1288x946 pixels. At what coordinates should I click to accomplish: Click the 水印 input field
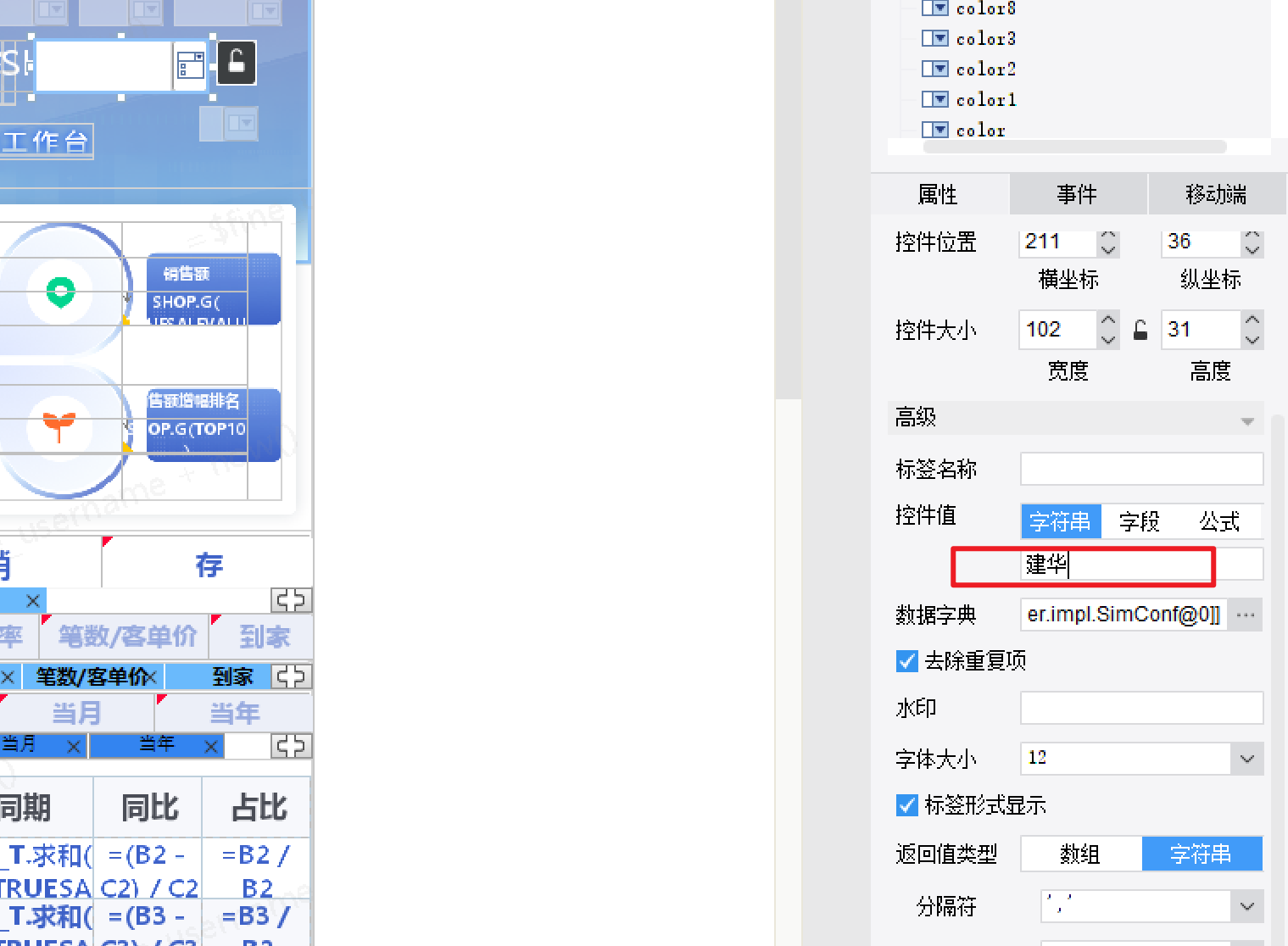coord(1141,708)
